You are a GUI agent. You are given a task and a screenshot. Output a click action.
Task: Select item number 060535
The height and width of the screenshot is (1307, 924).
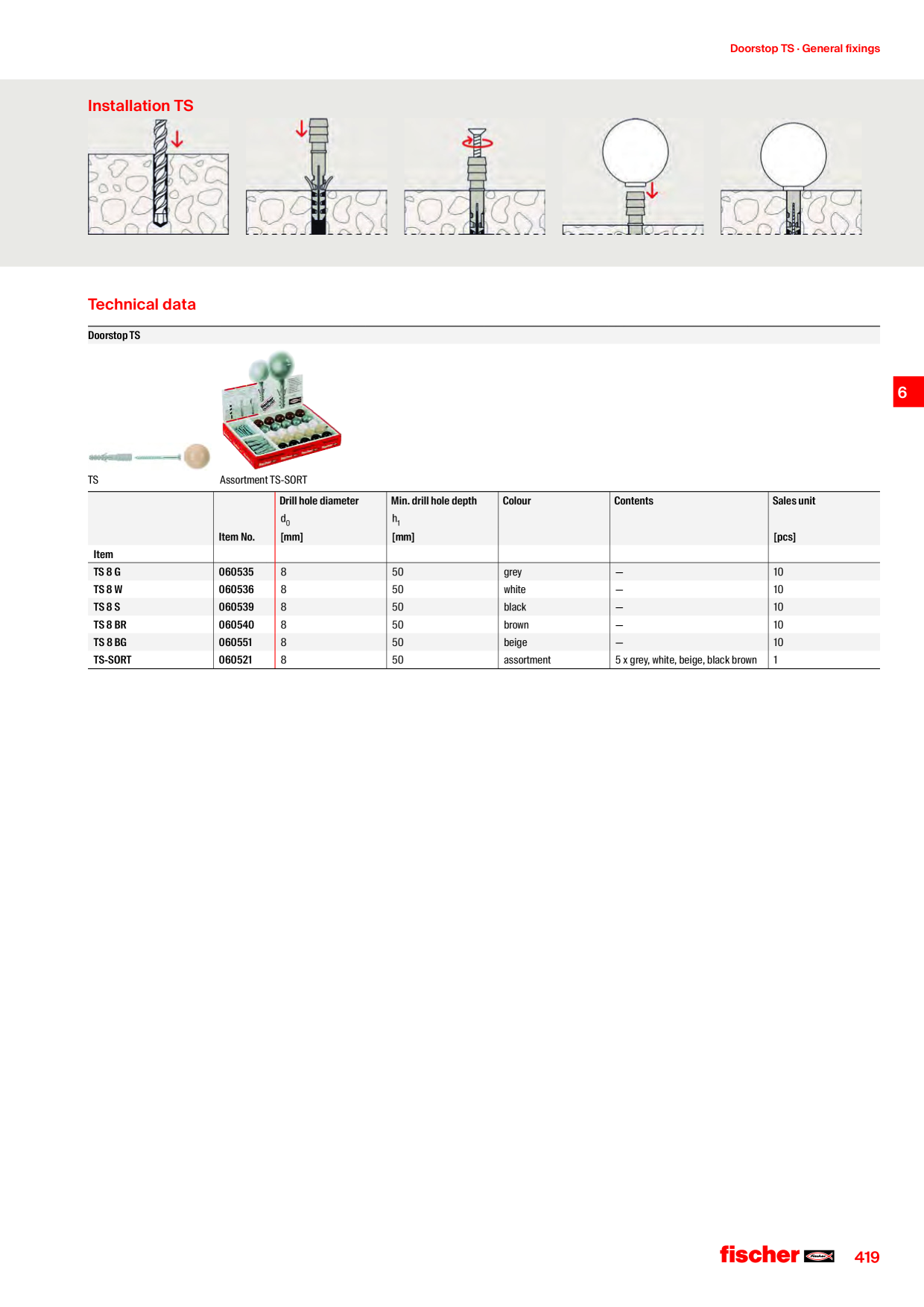(236, 572)
